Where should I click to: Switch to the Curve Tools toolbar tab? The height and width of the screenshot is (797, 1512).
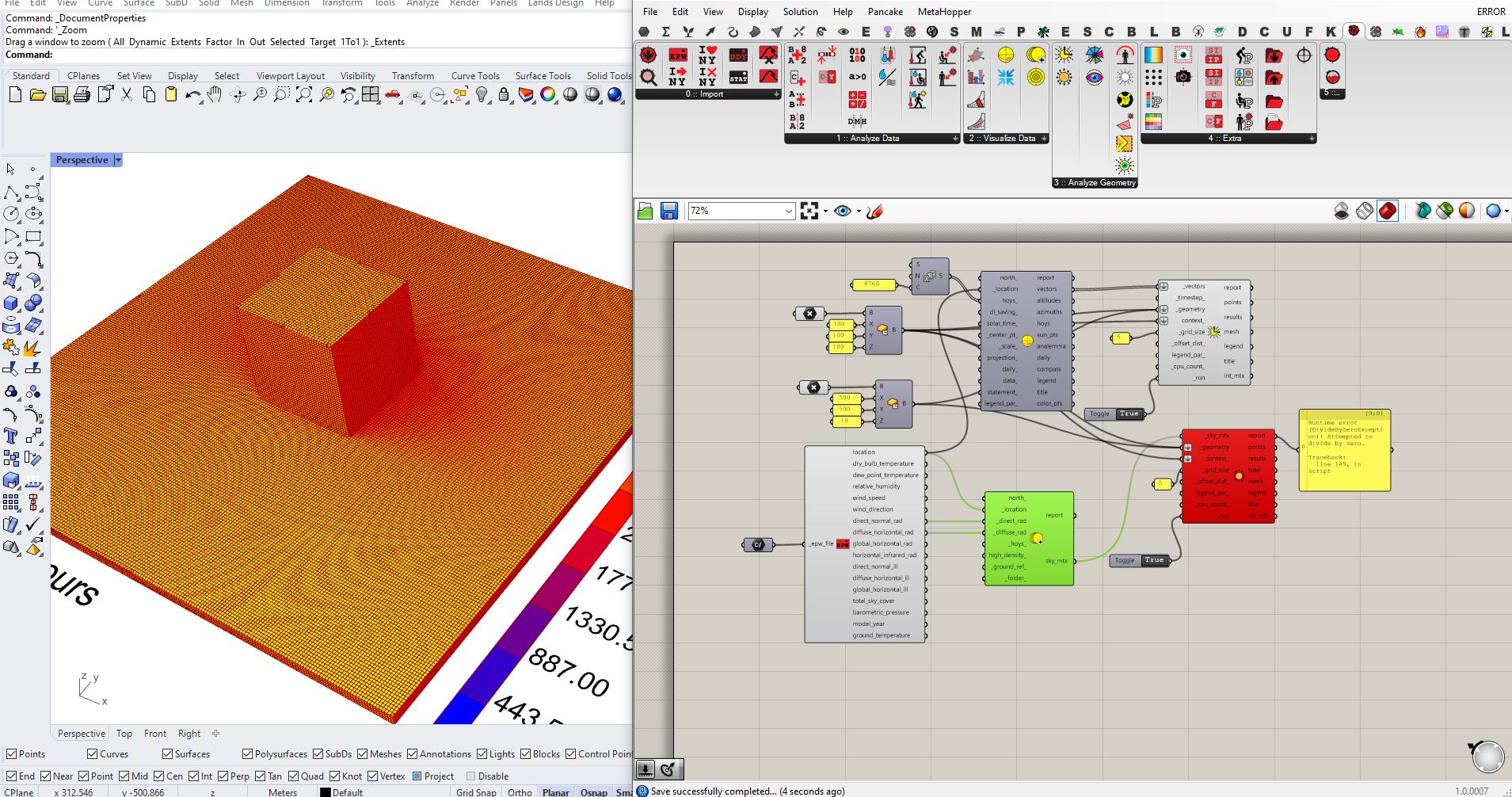475,76
